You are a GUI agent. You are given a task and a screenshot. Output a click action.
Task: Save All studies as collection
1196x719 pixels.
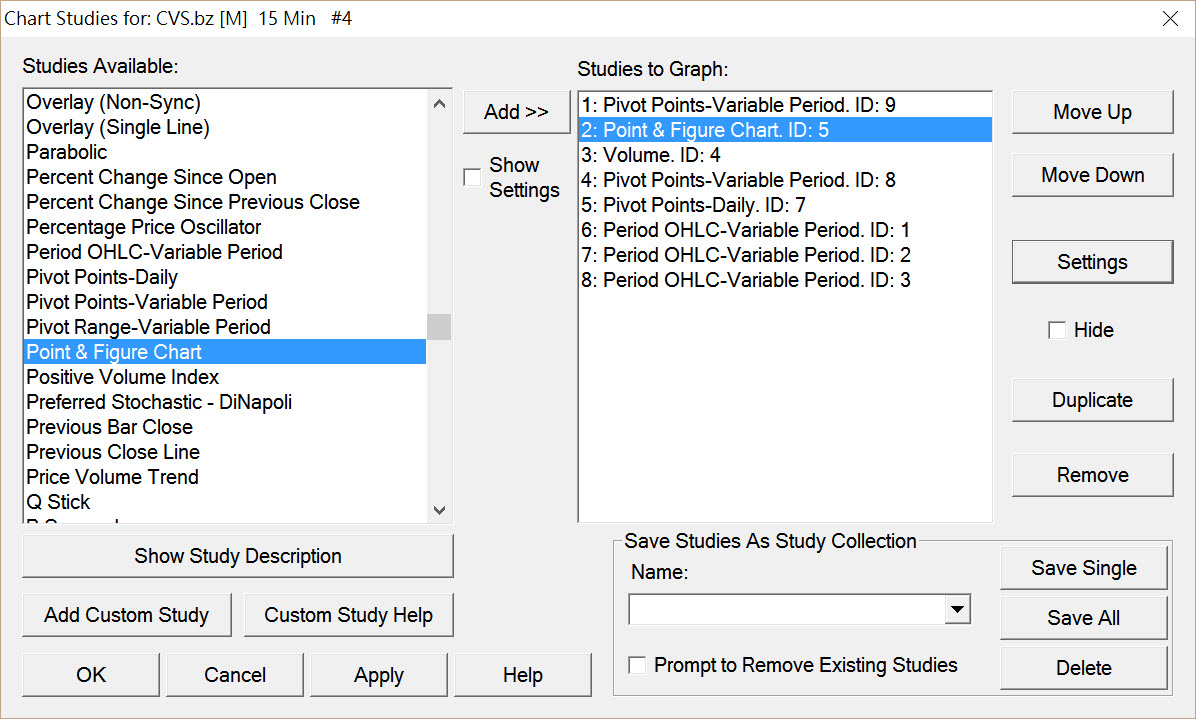[1083, 618]
